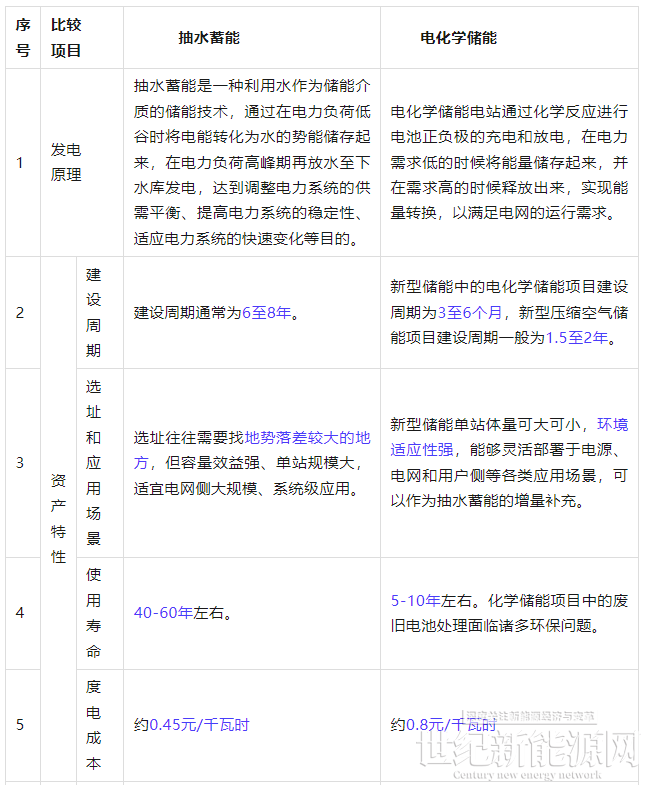Click the blue text '1.5至2年'
Viewport: 647px width, 785px height.
(576, 338)
